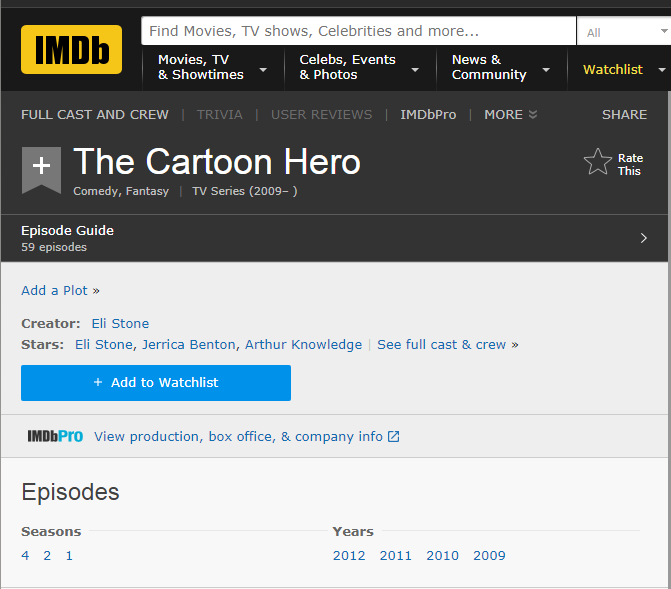Screen dimensions: 671x589
Task: Expand the MORE menu
Action: click(x=511, y=115)
